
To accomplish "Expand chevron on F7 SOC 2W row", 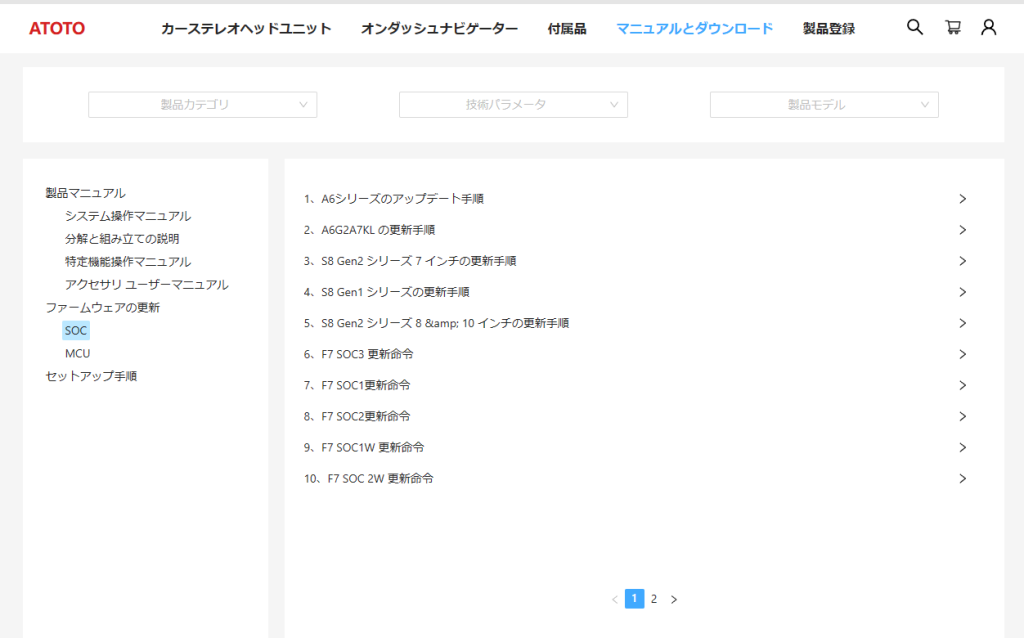I will point(963,479).
